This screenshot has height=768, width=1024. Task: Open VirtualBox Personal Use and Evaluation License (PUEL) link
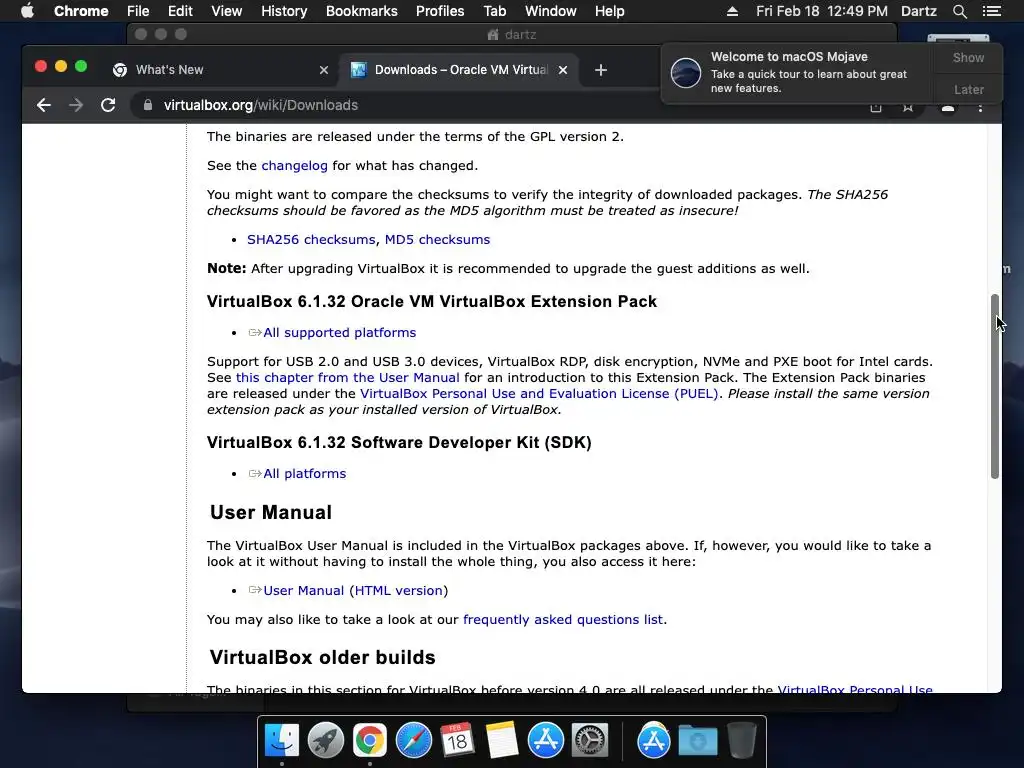(x=539, y=394)
